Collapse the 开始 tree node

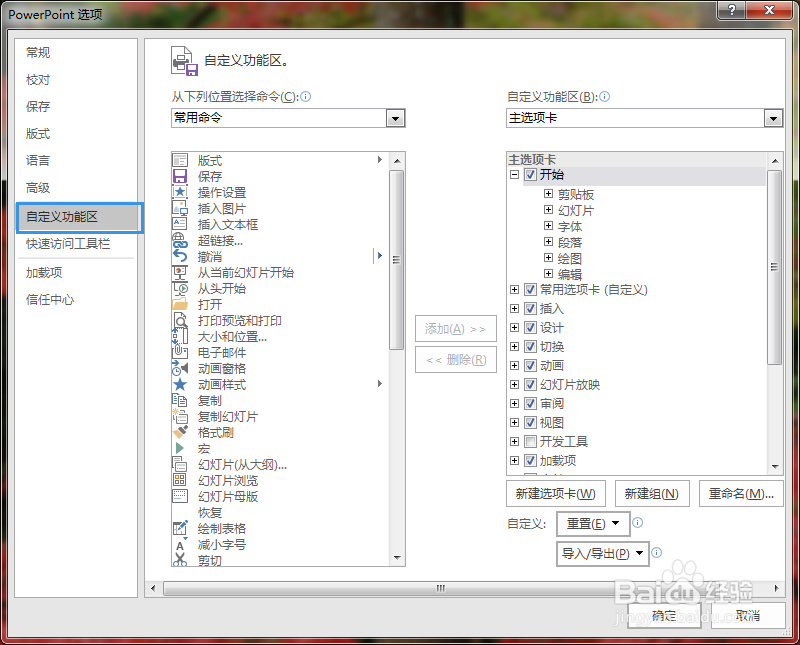pyautogui.click(x=514, y=175)
